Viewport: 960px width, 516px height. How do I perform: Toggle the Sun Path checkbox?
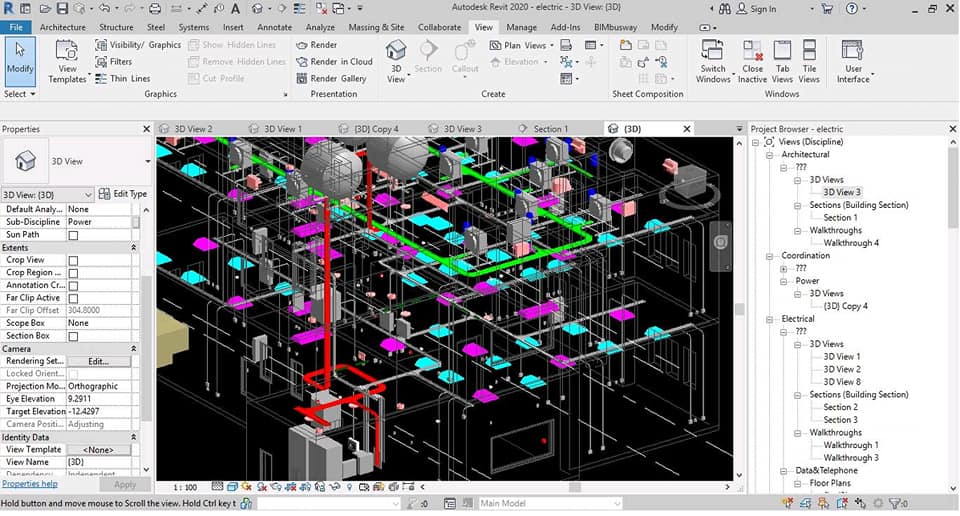point(73,235)
